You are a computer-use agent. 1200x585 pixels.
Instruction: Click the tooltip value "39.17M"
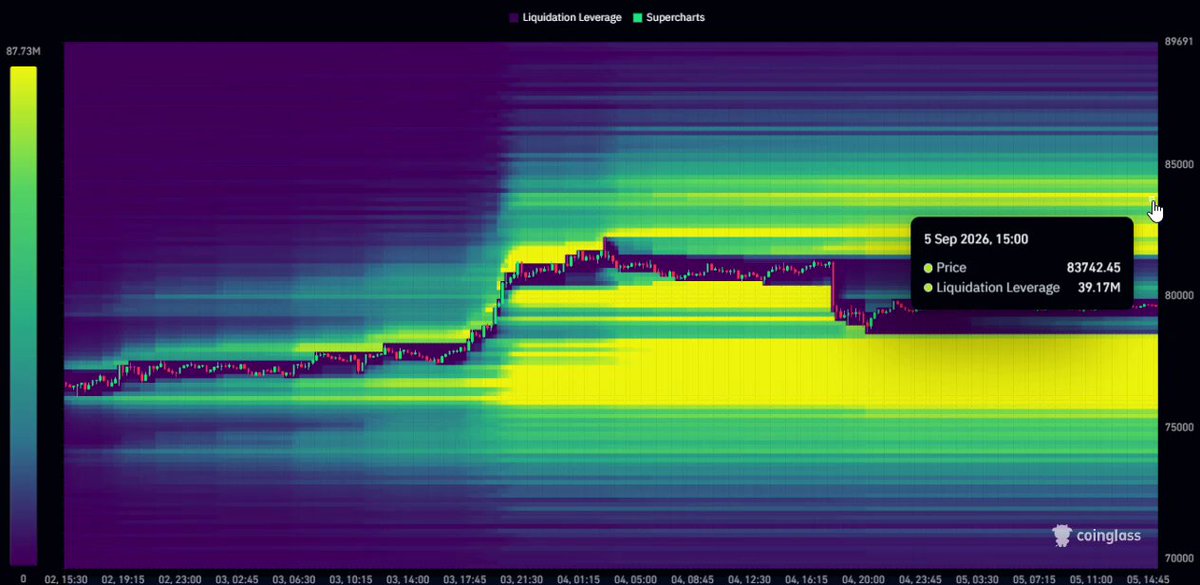[x=1099, y=288]
